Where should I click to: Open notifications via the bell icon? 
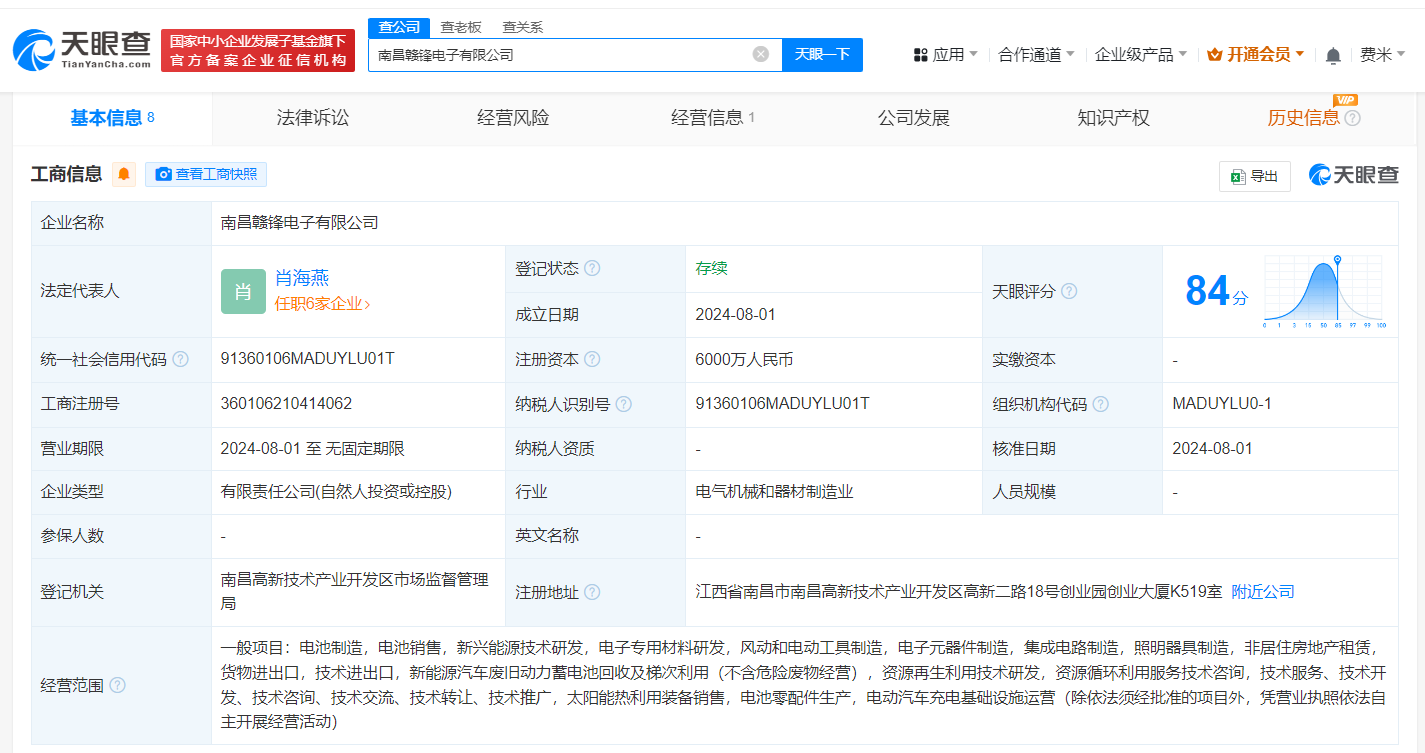(x=1332, y=55)
